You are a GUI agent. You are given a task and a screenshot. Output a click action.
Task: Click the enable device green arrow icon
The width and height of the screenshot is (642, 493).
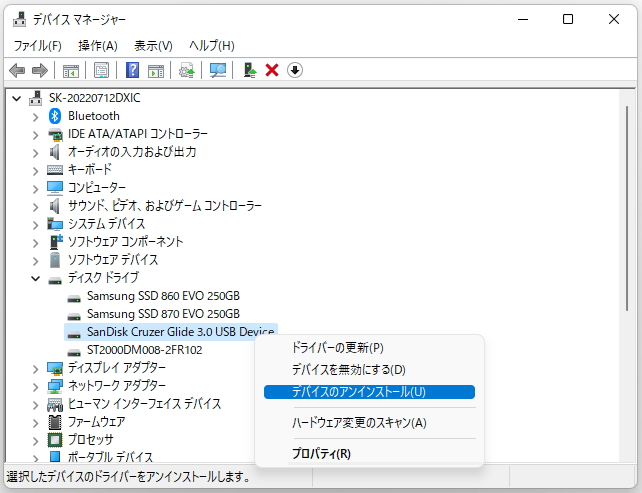click(x=249, y=70)
